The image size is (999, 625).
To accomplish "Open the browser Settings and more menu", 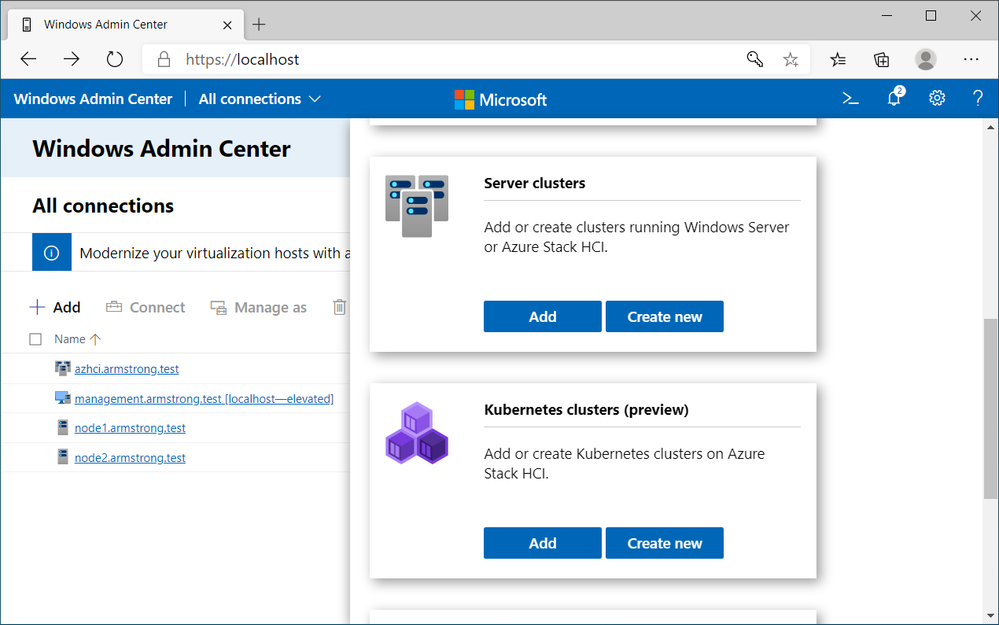I will pos(971,59).
